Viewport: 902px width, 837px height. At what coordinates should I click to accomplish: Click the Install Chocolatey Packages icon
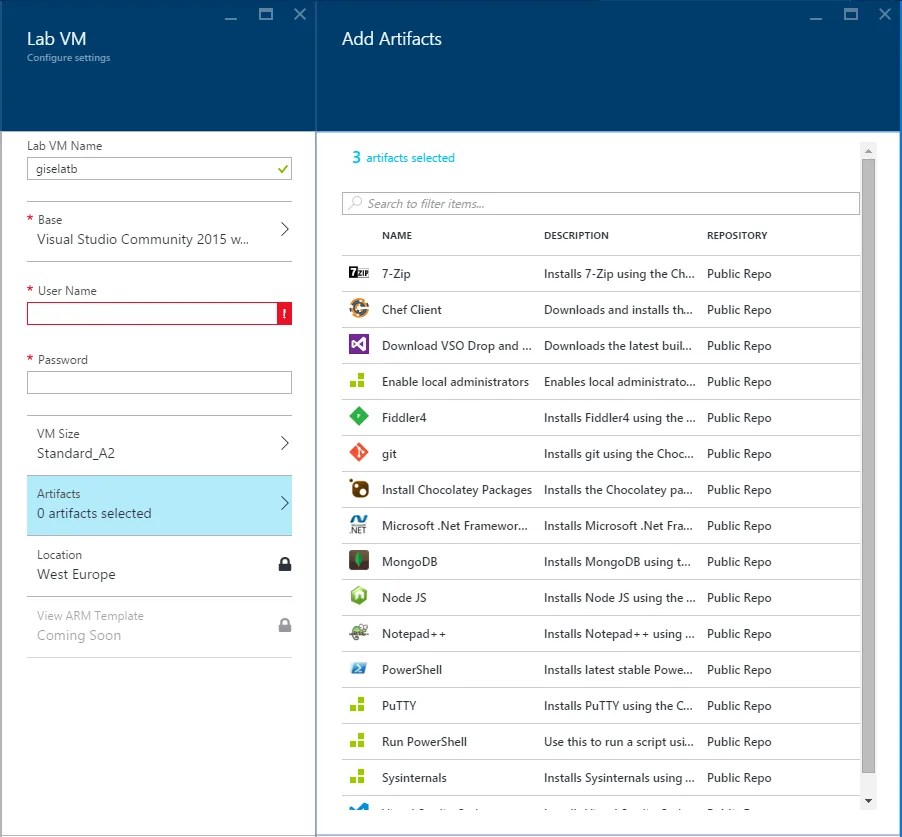point(359,489)
